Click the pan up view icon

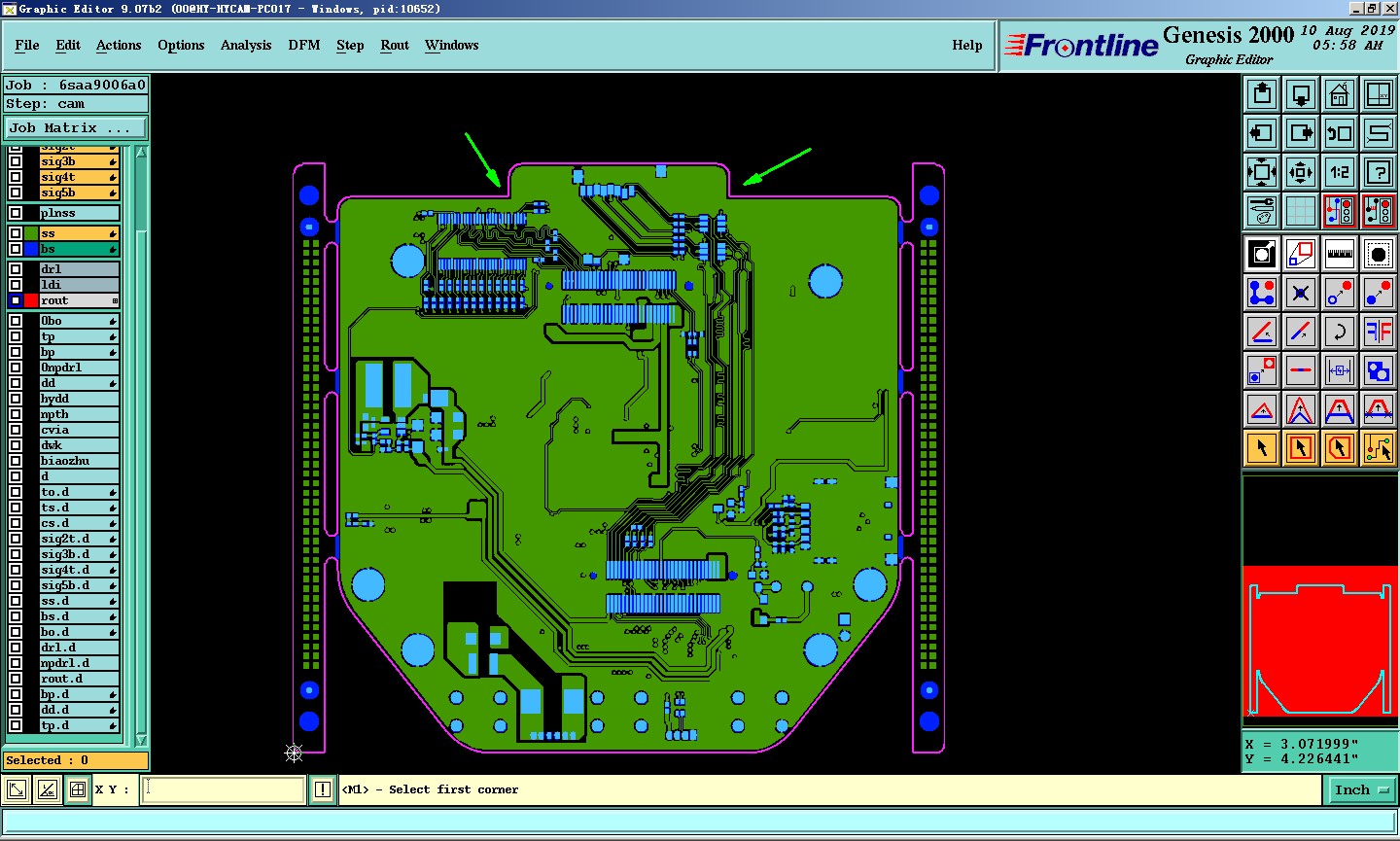(1262, 94)
